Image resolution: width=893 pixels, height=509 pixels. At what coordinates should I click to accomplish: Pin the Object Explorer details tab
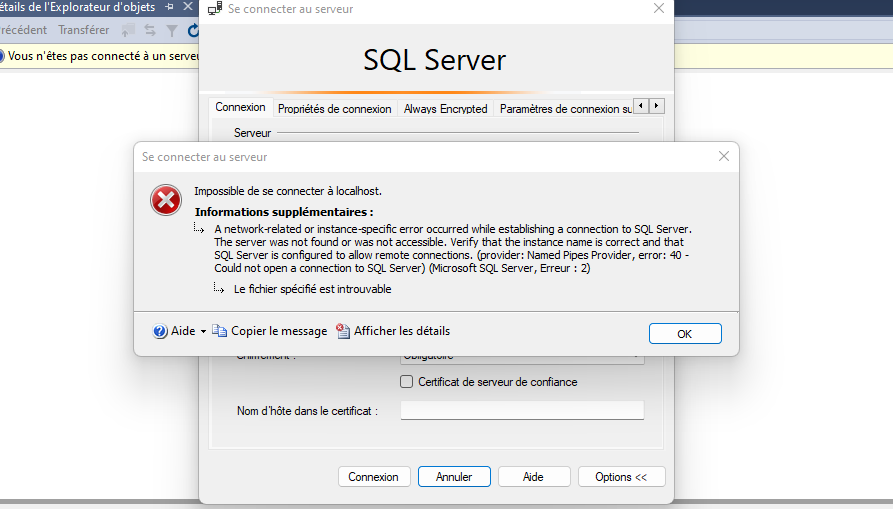[x=169, y=7]
